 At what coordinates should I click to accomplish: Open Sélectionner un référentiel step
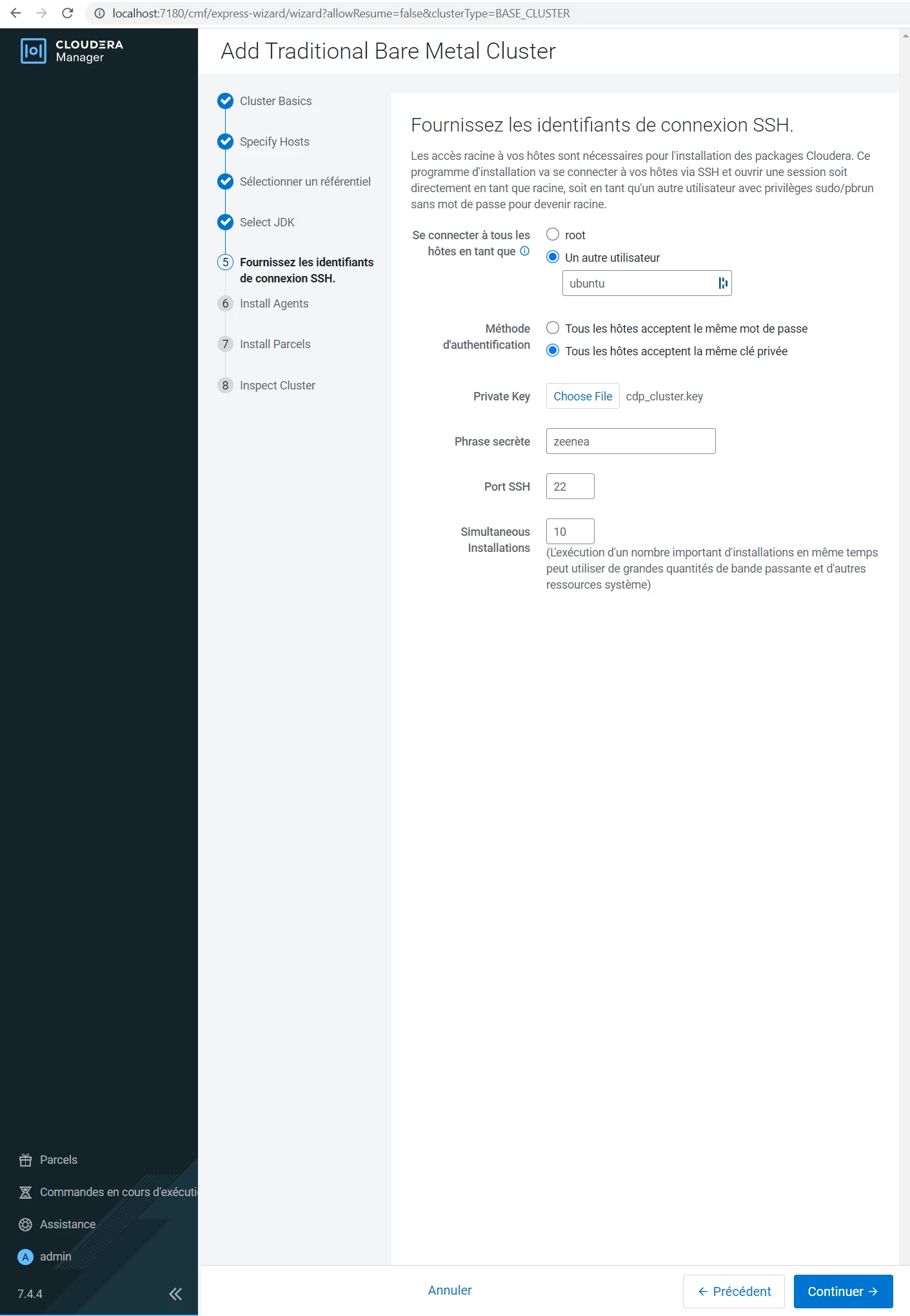pyautogui.click(x=305, y=182)
